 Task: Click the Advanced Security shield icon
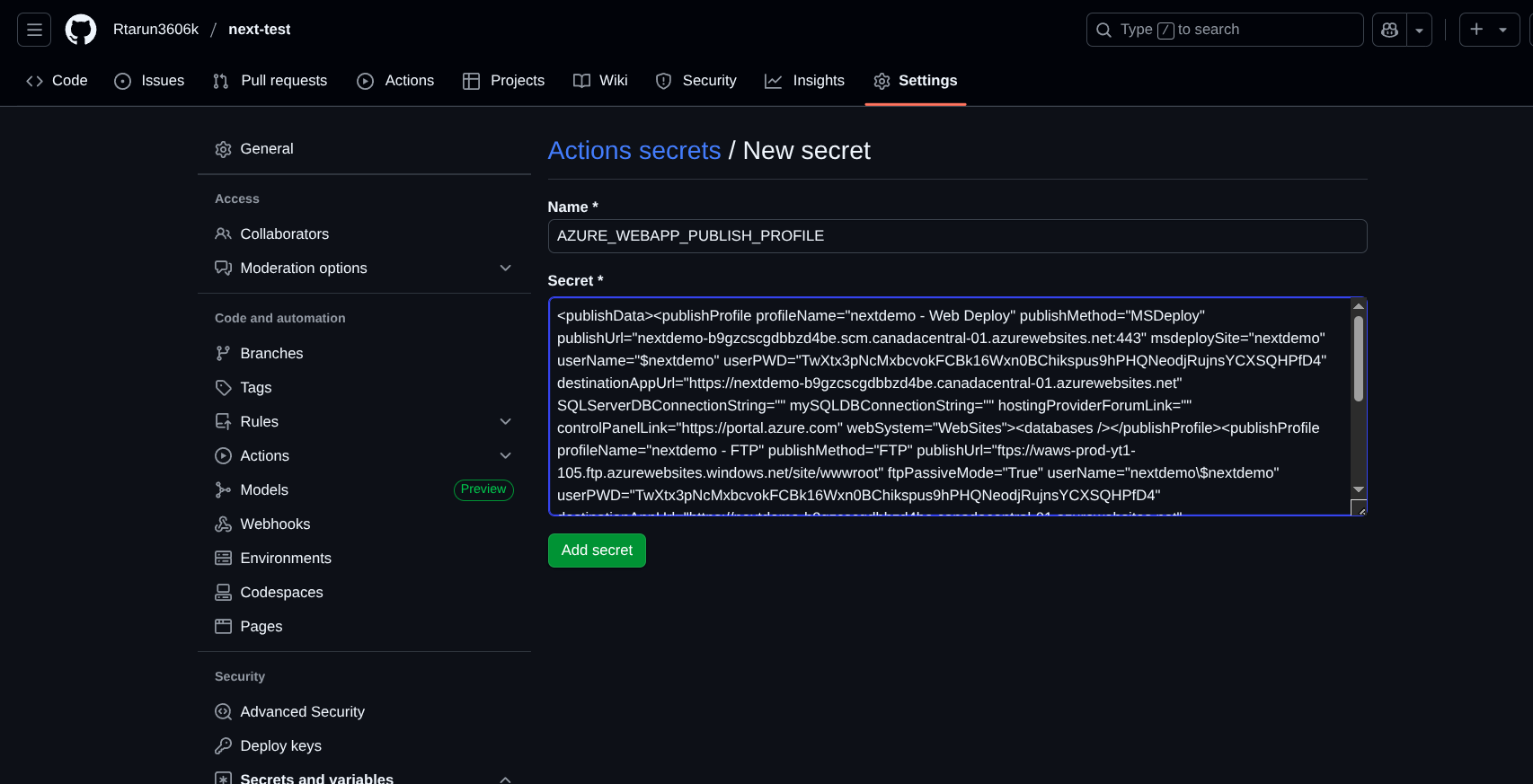pyautogui.click(x=224, y=712)
